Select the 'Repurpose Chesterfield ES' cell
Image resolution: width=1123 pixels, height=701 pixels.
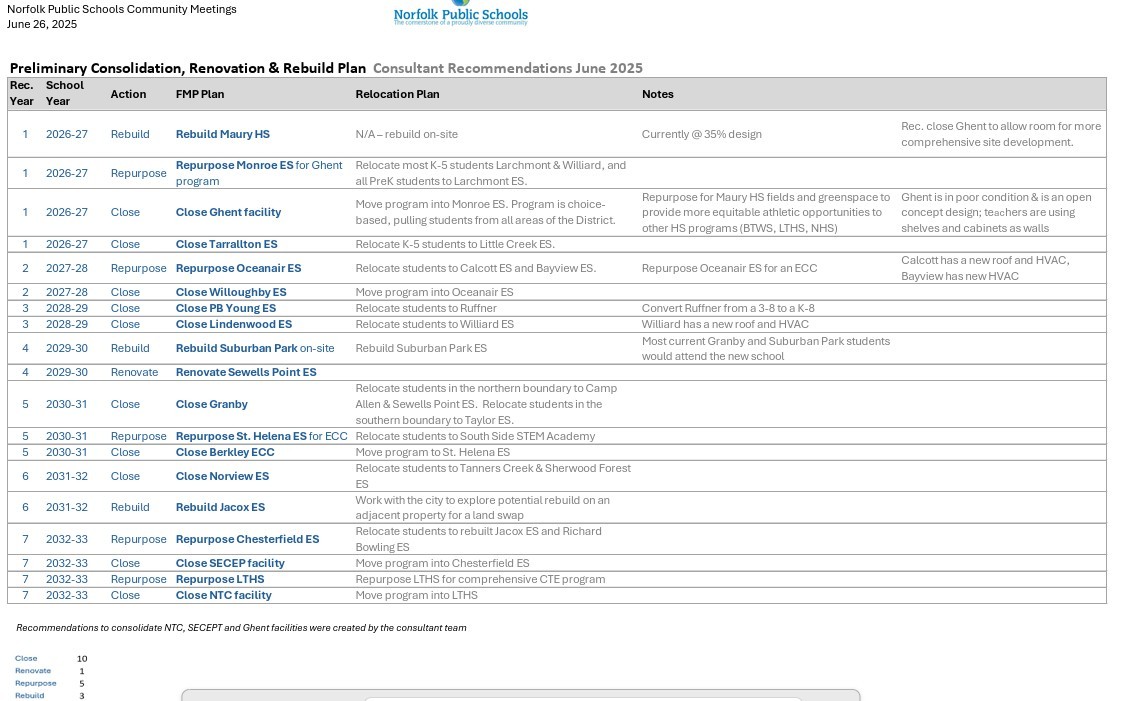click(x=247, y=539)
